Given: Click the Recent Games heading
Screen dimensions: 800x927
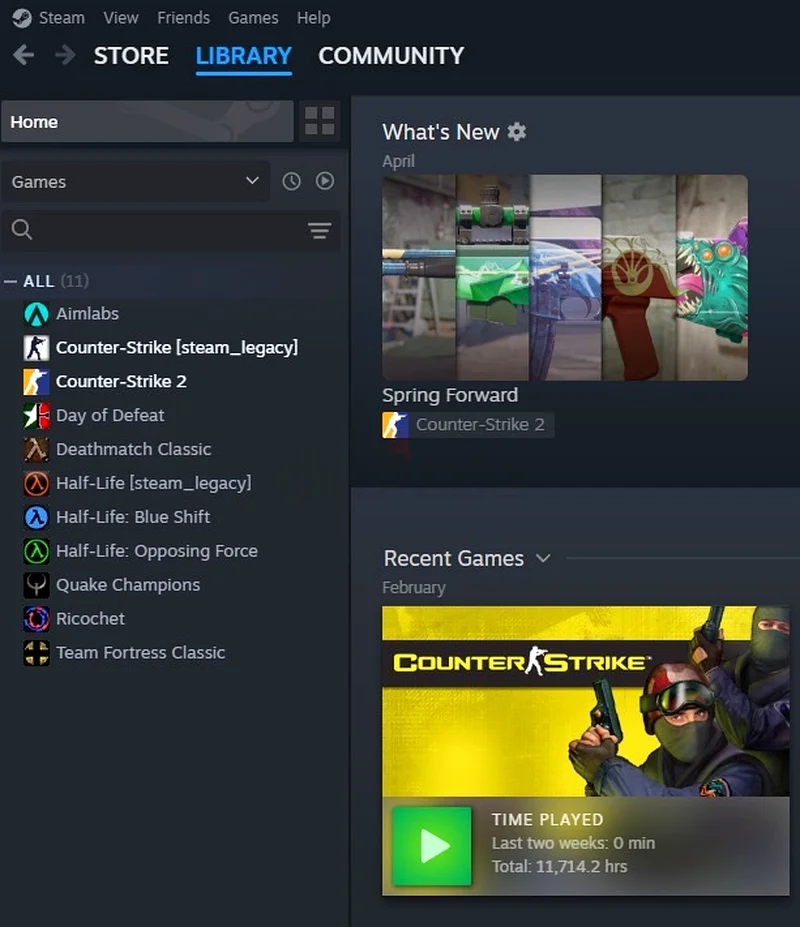Looking at the screenshot, I should (454, 558).
